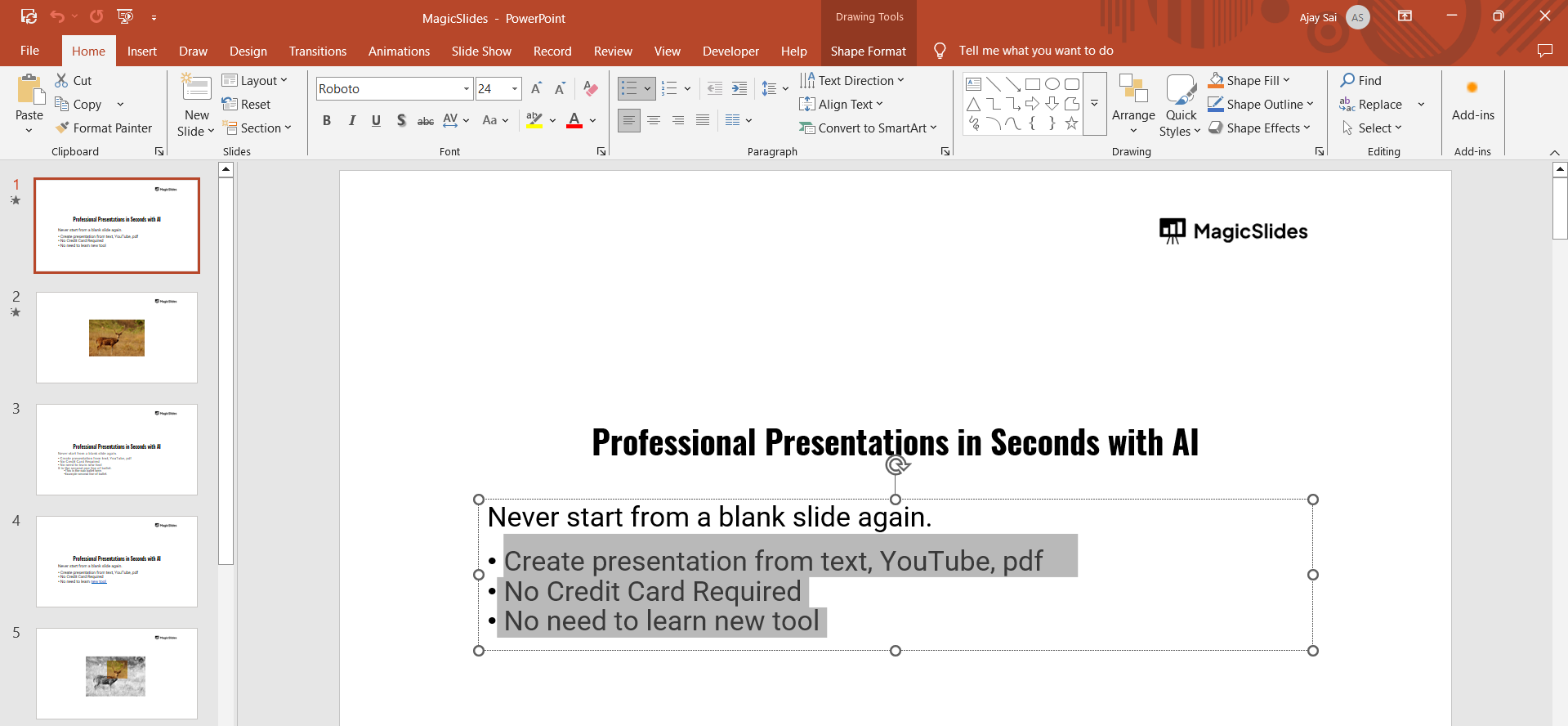Open the Design ribbon tab
This screenshot has height=726, width=1568.
[248, 51]
